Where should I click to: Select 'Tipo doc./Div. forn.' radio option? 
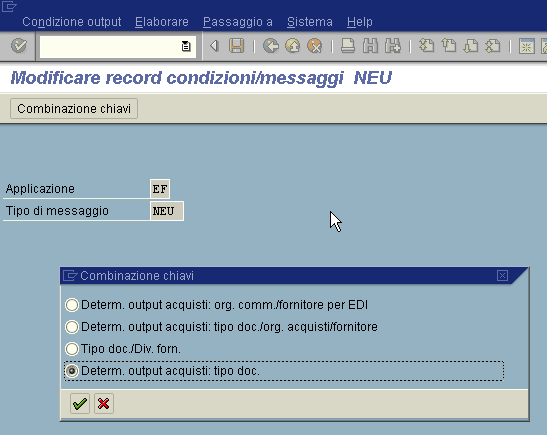point(72,349)
